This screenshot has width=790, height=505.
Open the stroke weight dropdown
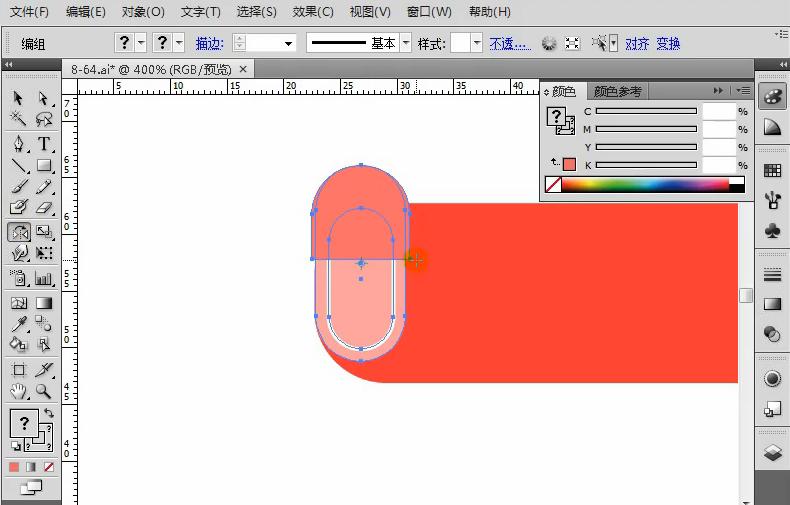point(289,44)
